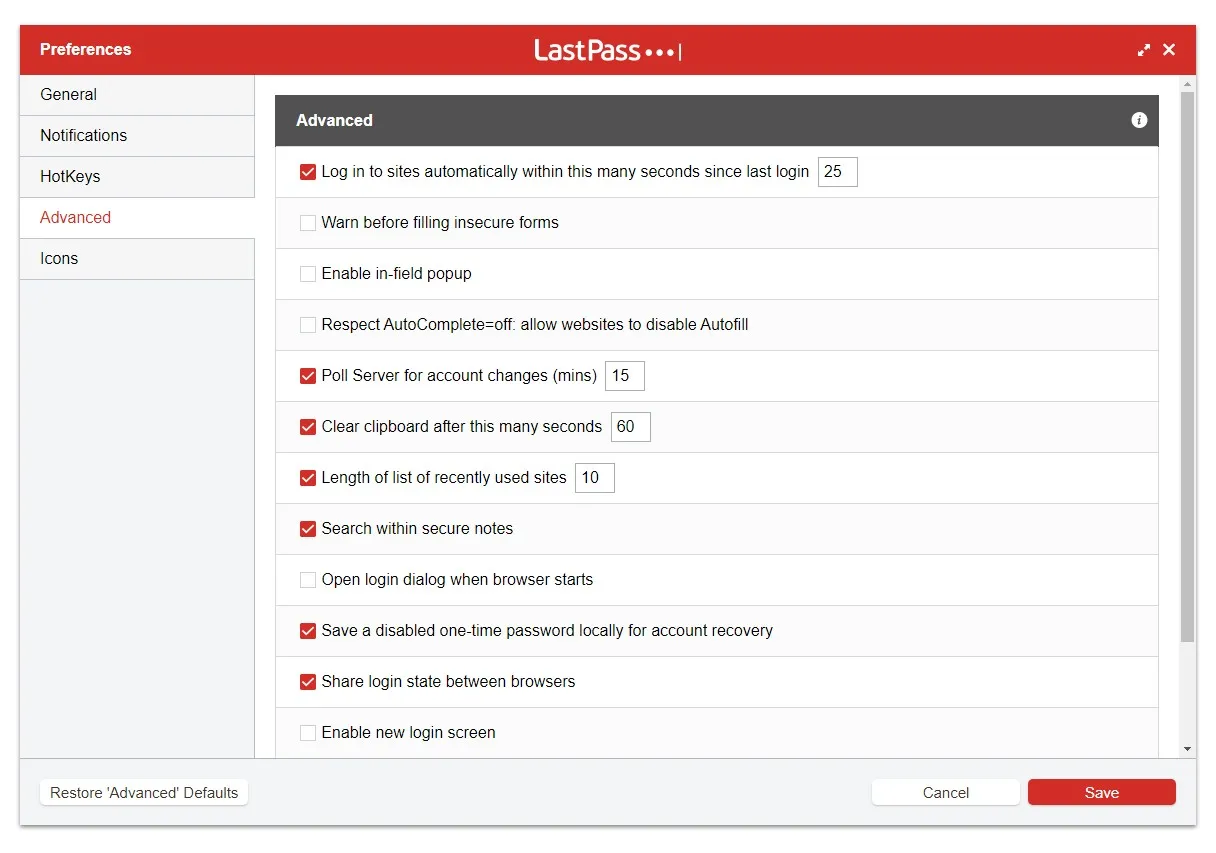Enable Open login dialog when browser starts
This screenshot has height=853, width=1216.
click(x=308, y=580)
